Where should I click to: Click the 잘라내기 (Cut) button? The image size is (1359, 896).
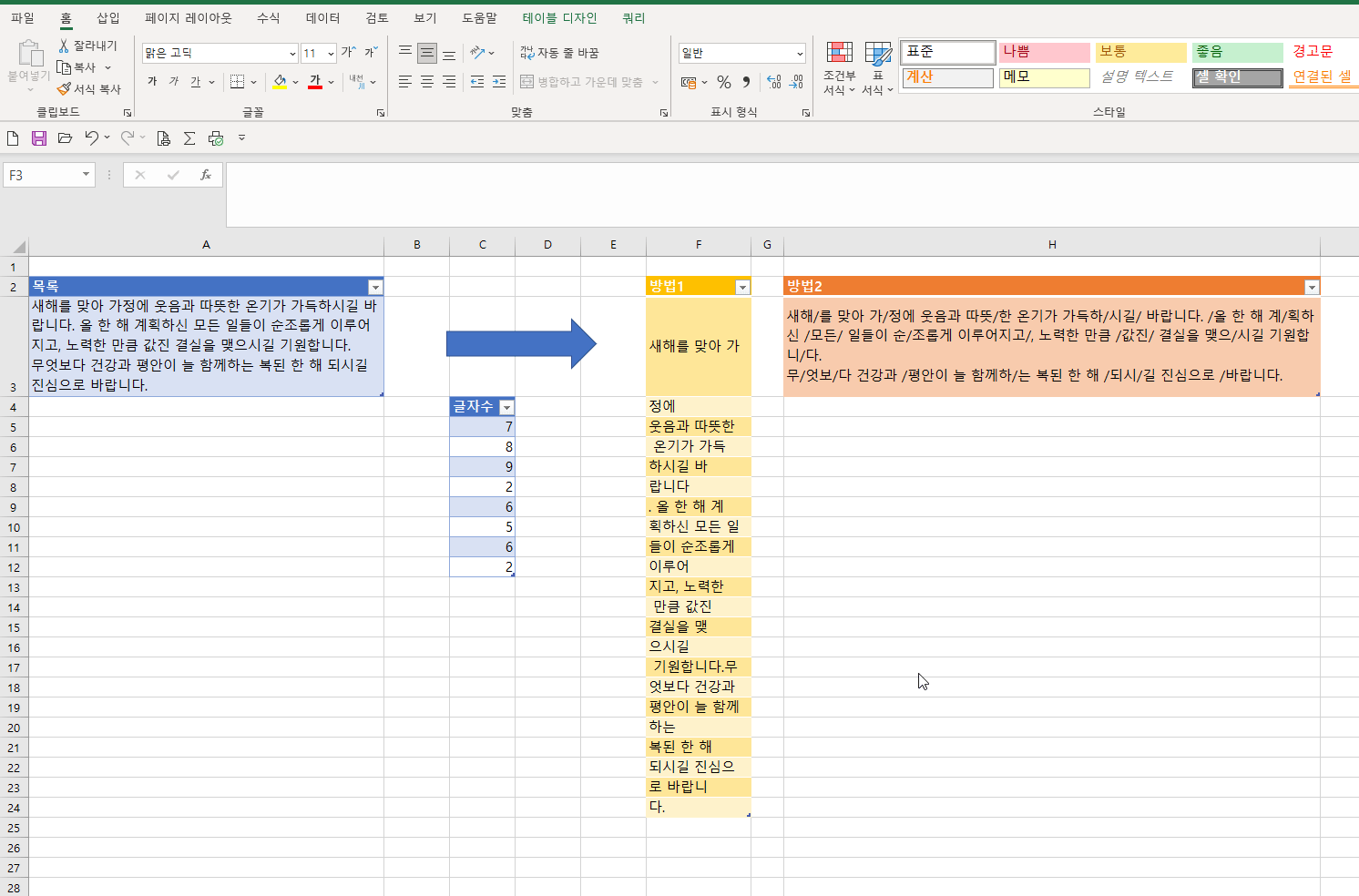tap(87, 46)
